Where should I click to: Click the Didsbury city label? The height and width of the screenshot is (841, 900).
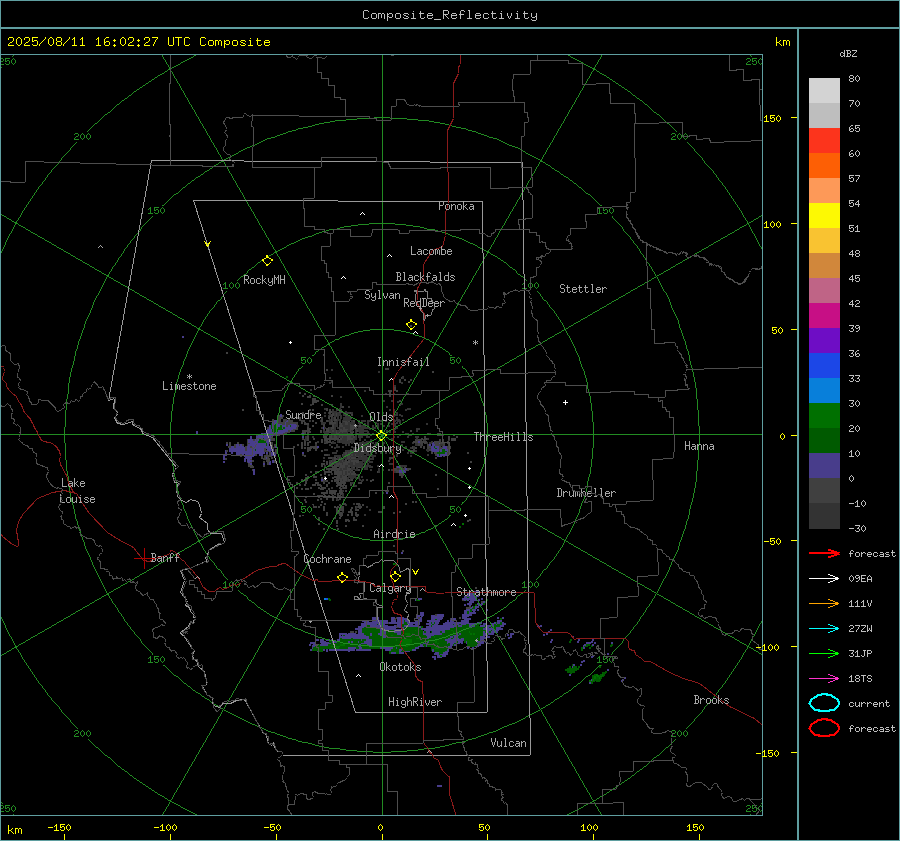[x=378, y=448]
